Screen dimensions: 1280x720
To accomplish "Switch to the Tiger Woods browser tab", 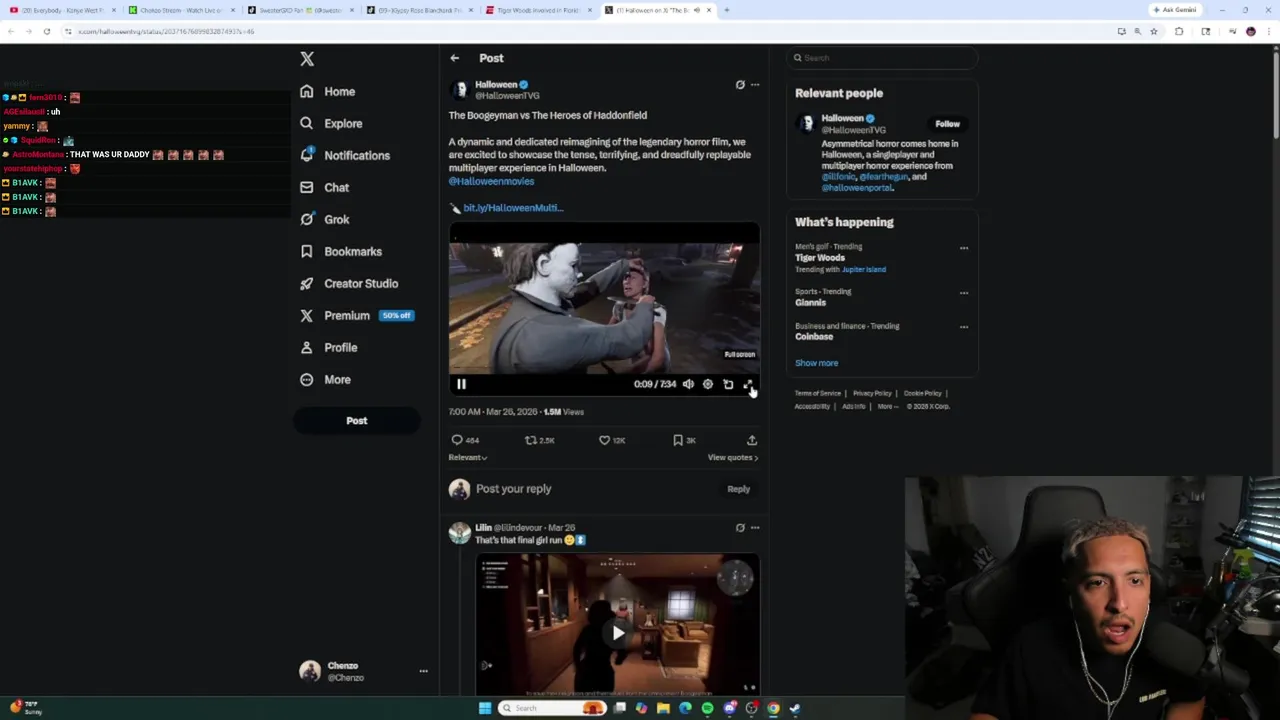I will coord(538,10).
